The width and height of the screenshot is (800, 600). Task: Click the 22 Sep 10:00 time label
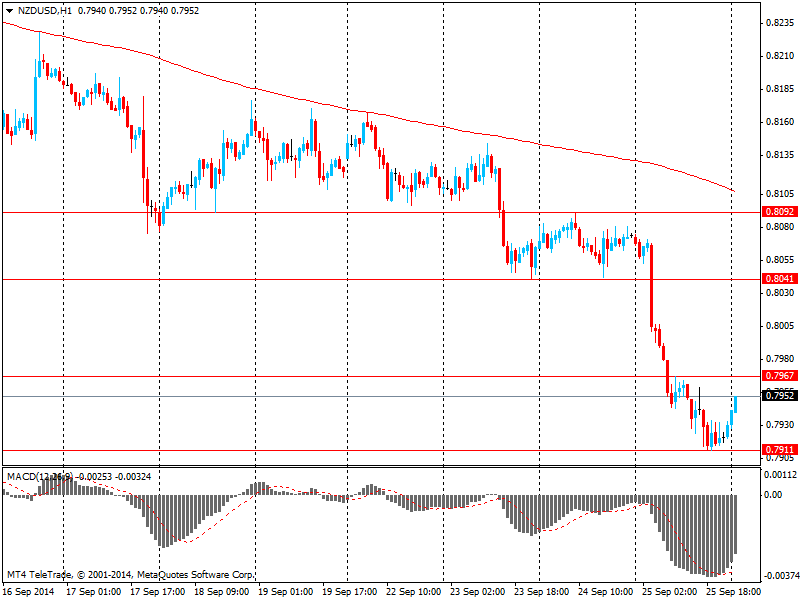414,592
